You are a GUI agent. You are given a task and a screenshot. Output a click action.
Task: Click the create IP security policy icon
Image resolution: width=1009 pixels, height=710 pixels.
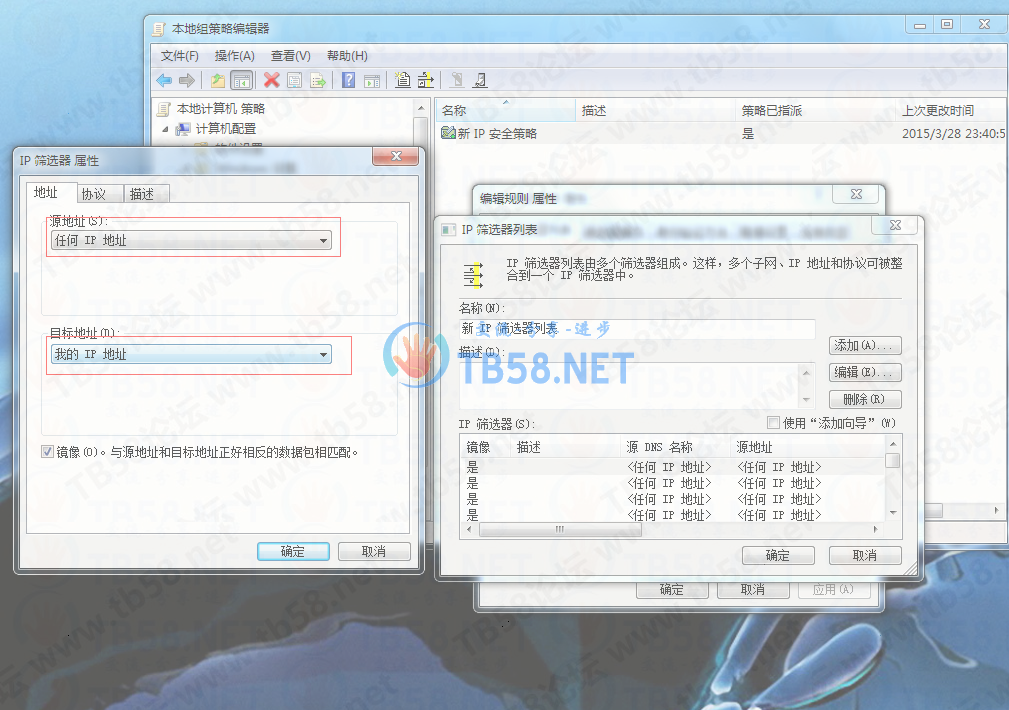coord(403,81)
